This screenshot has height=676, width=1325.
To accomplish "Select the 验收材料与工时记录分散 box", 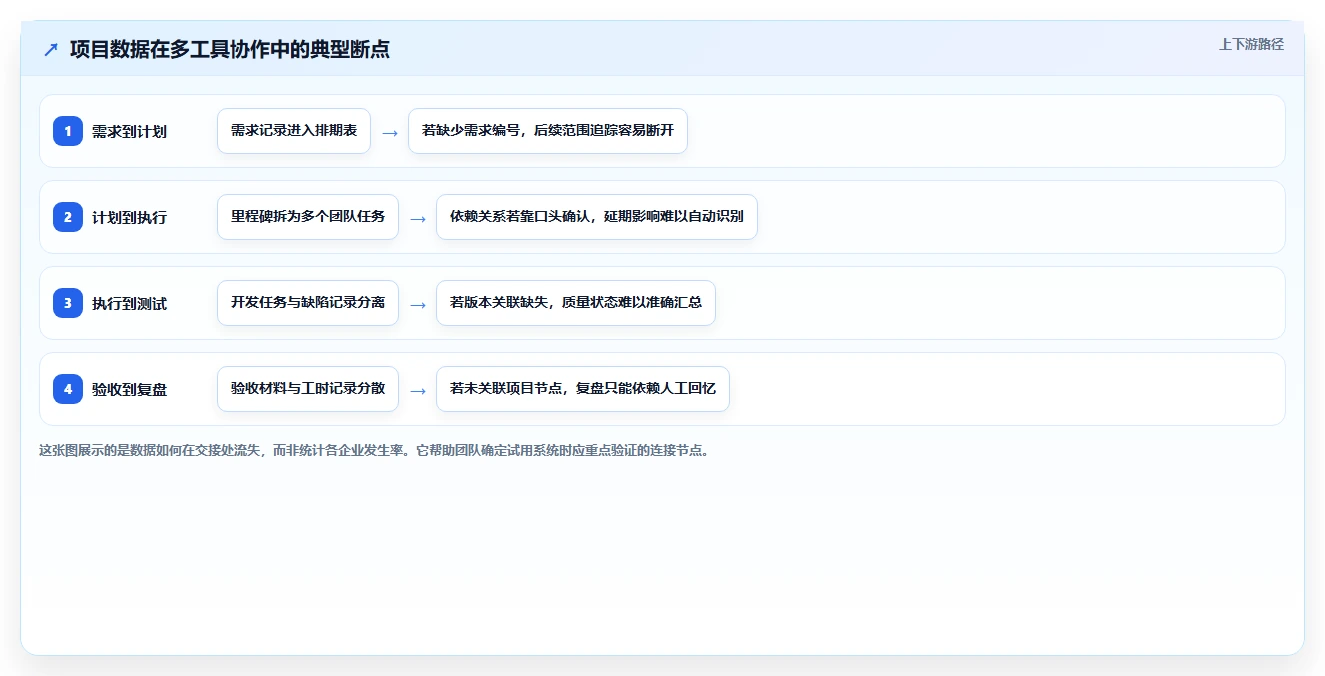I will (x=308, y=389).
